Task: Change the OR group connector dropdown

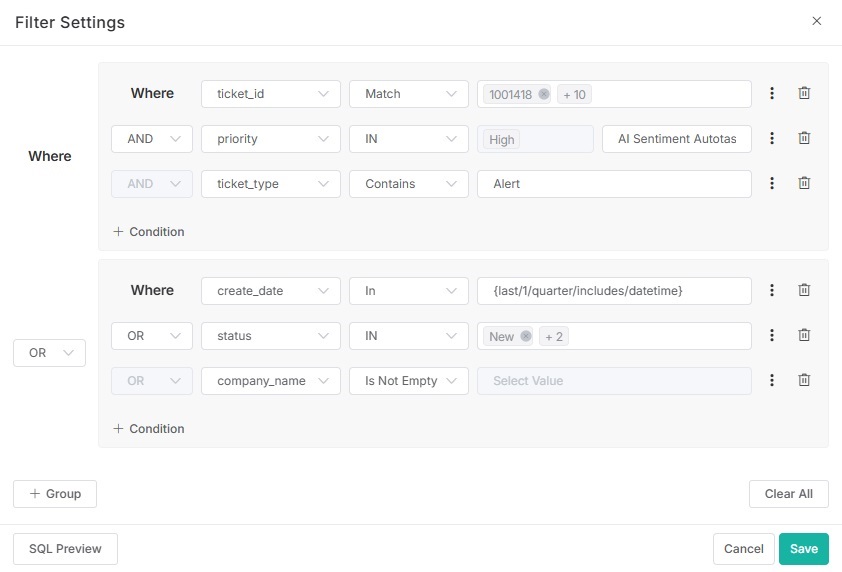Action: [x=49, y=353]
